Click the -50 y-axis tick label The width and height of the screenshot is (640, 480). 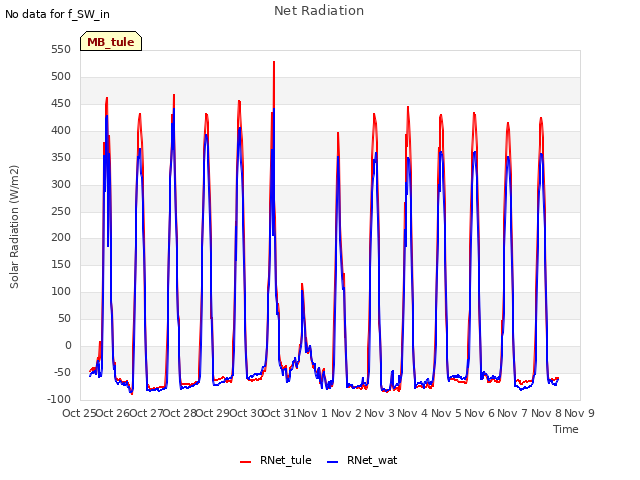pyautogui.click(x=62, y=373)
